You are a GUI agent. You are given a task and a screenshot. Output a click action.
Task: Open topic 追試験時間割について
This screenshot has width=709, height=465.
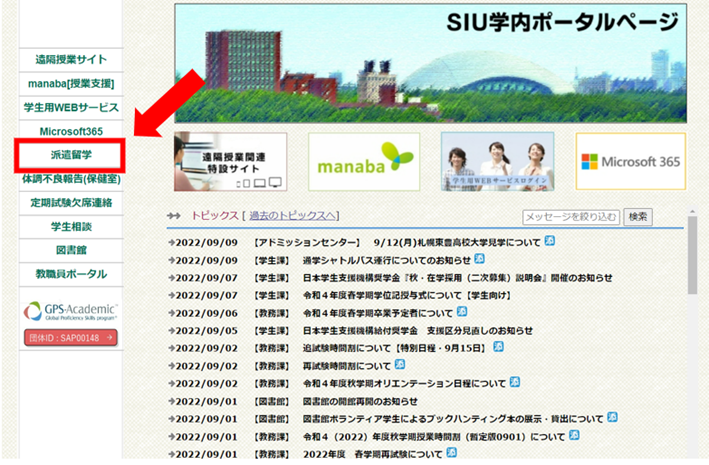396,348
